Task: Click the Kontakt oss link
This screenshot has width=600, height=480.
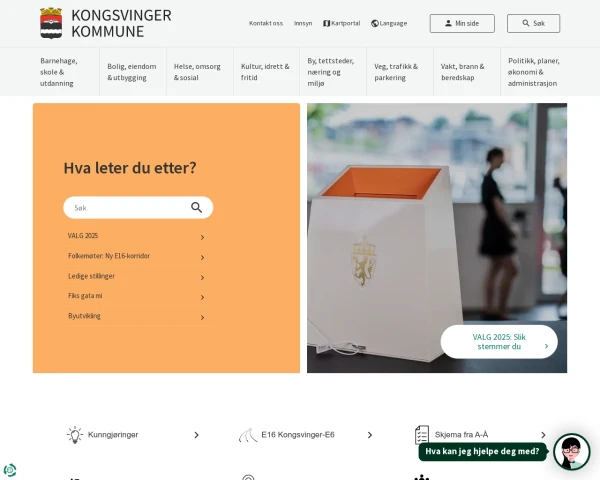Action: coord(266,23)
